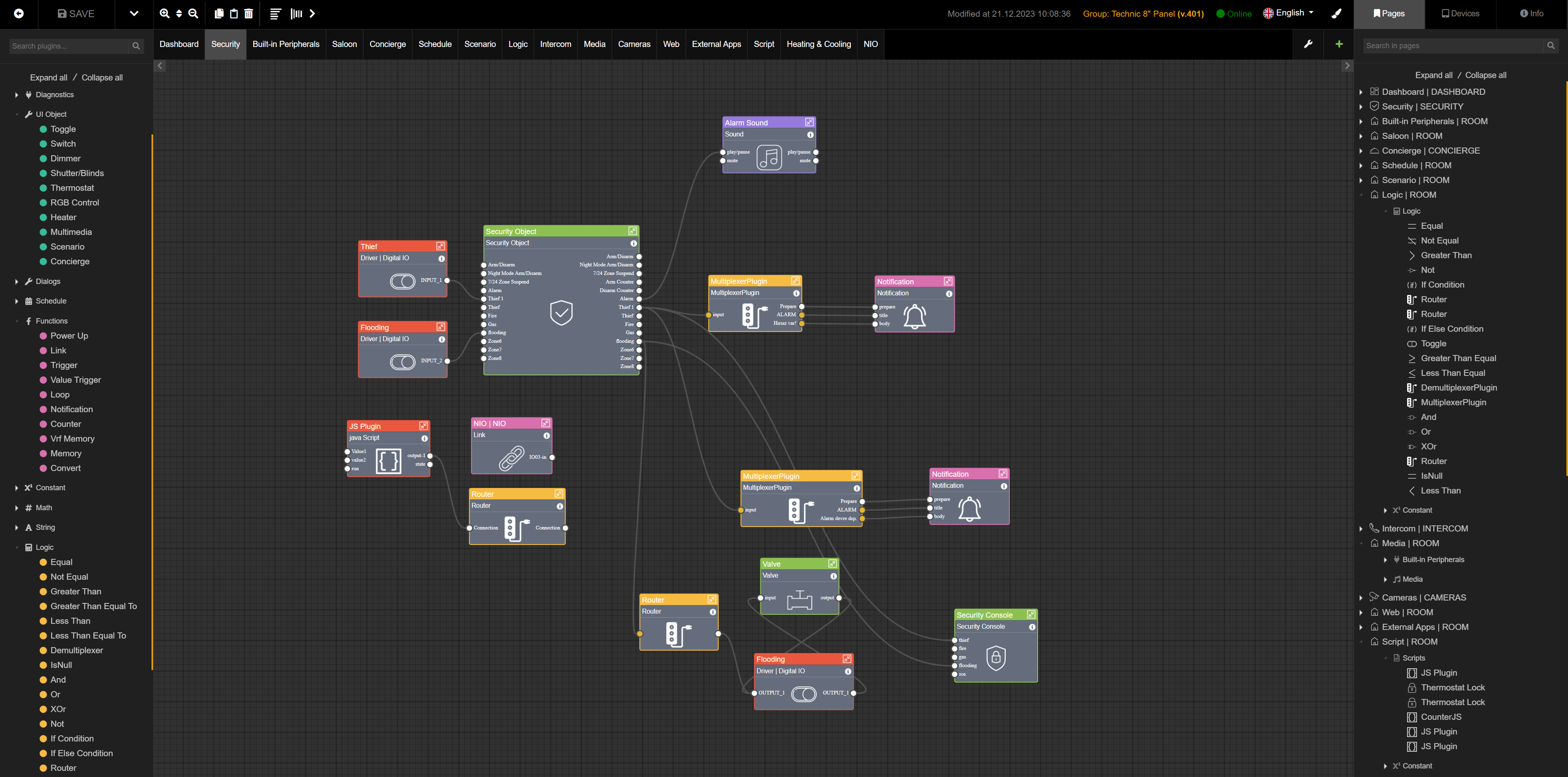Image resolution: width=1568 pixels, height=777 pixels.
Task: Click the copy icon in top toolbar
Action: coord(219,13)
